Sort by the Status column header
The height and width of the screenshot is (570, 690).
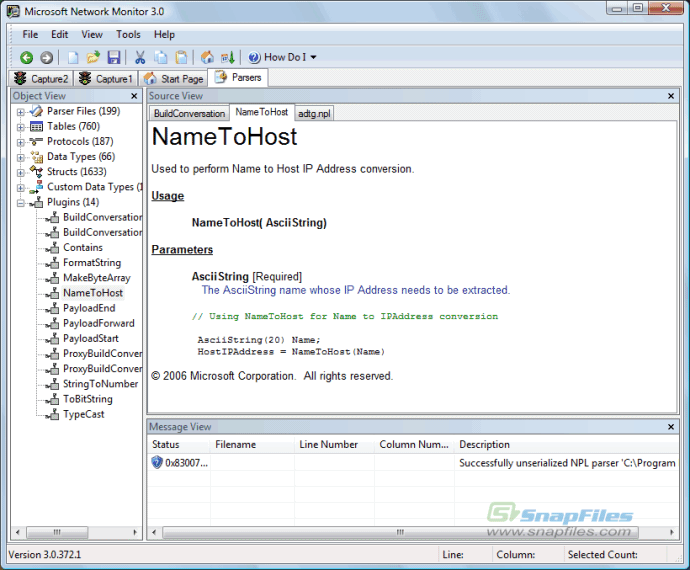coord(178,445)
